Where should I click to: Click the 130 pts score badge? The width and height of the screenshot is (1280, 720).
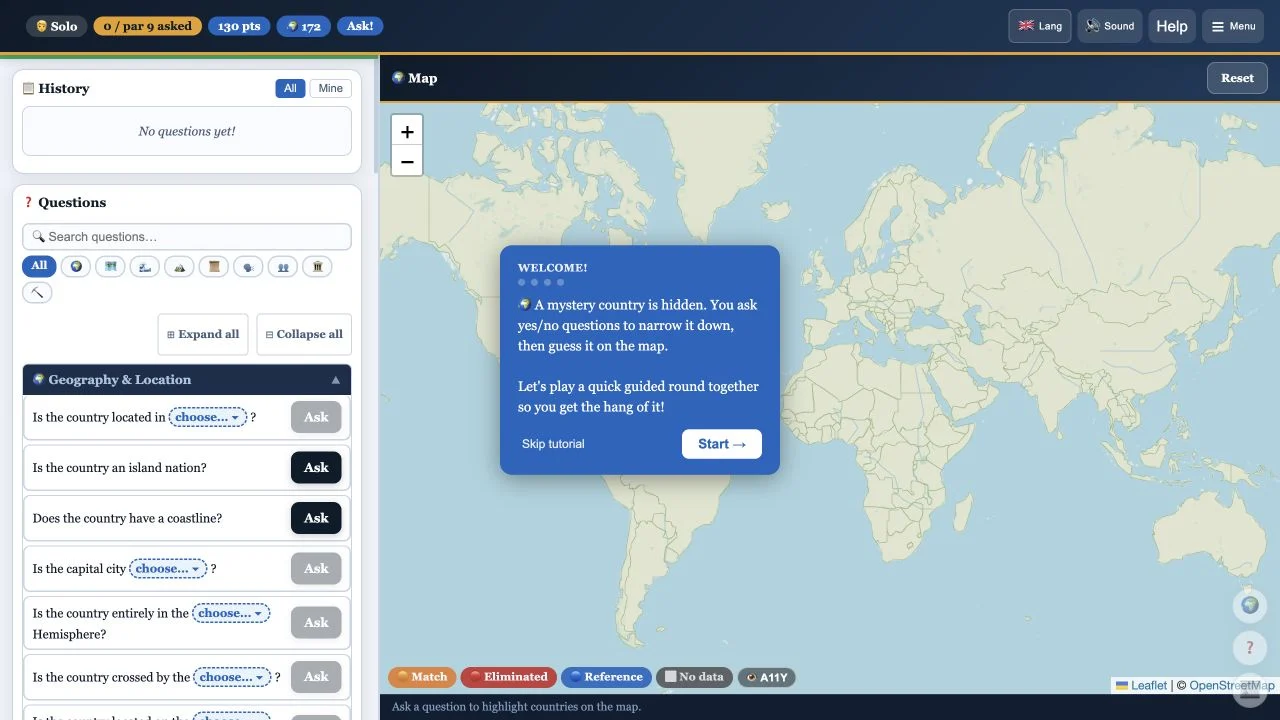pos(239,26)
